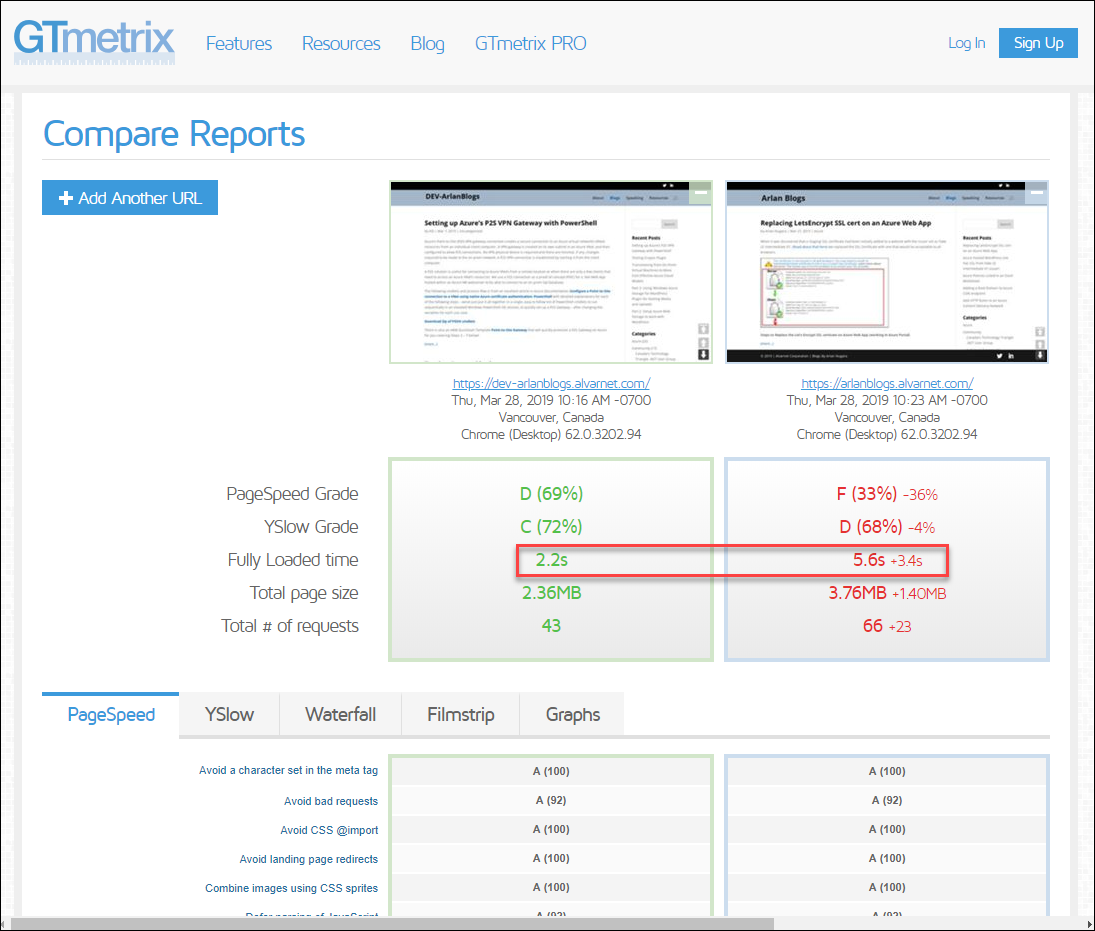The height and width of the screenshot is (931, 1095).
Task: Open the Arlan Blogs report thumbnail
Action: (x=886, y=272)
